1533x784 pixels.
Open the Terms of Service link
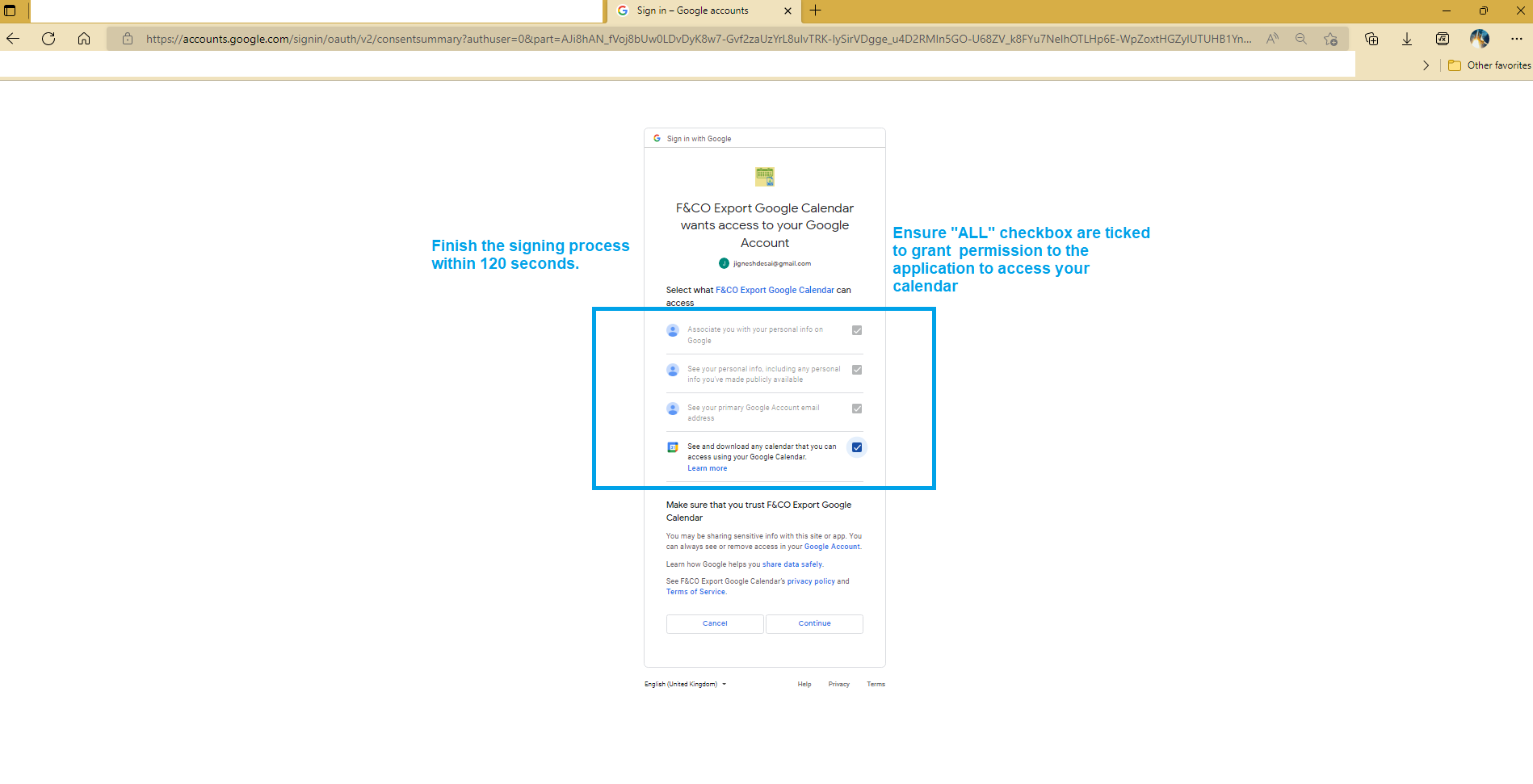click(x=695, y=592)
